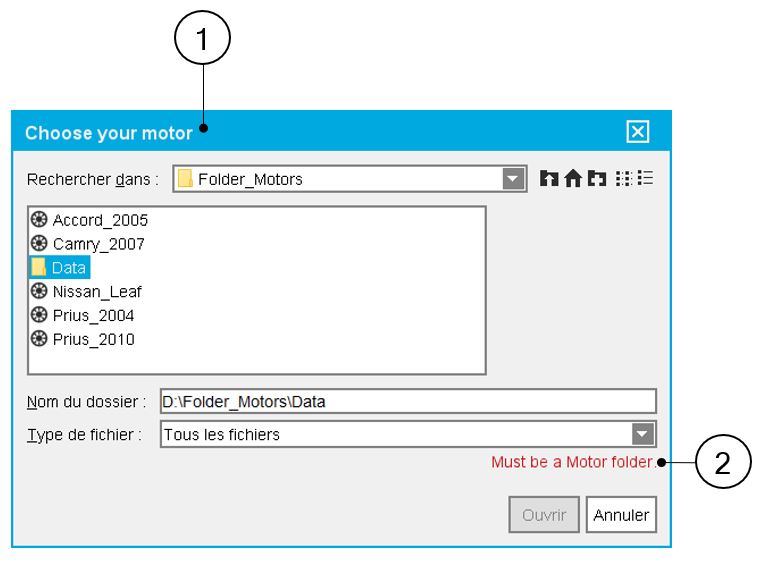The image size is (763, 567).
Task: Click the Folder_Motors text in location box
Action: coord(250,180)
